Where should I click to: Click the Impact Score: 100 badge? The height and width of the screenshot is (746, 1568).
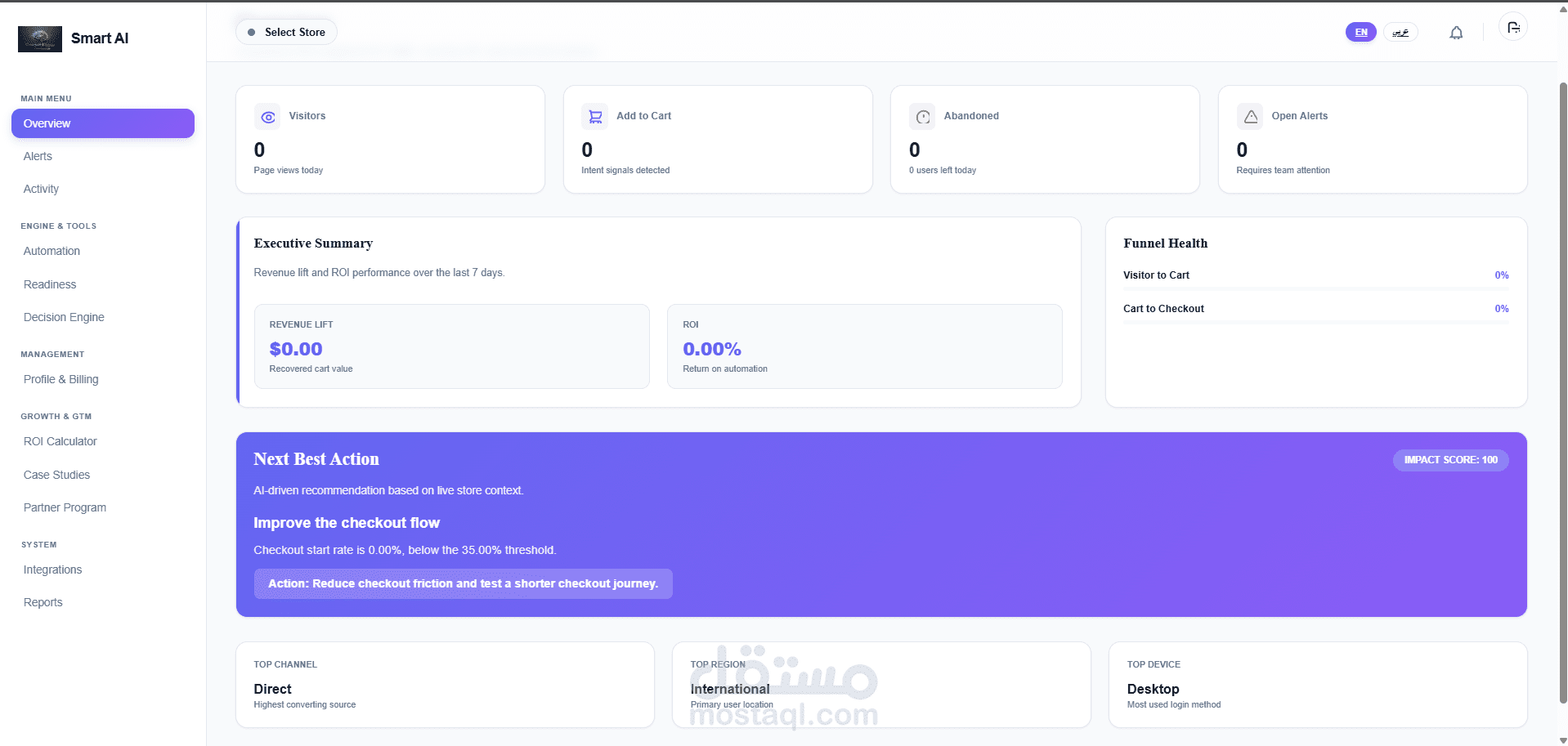coord(1450,460)
